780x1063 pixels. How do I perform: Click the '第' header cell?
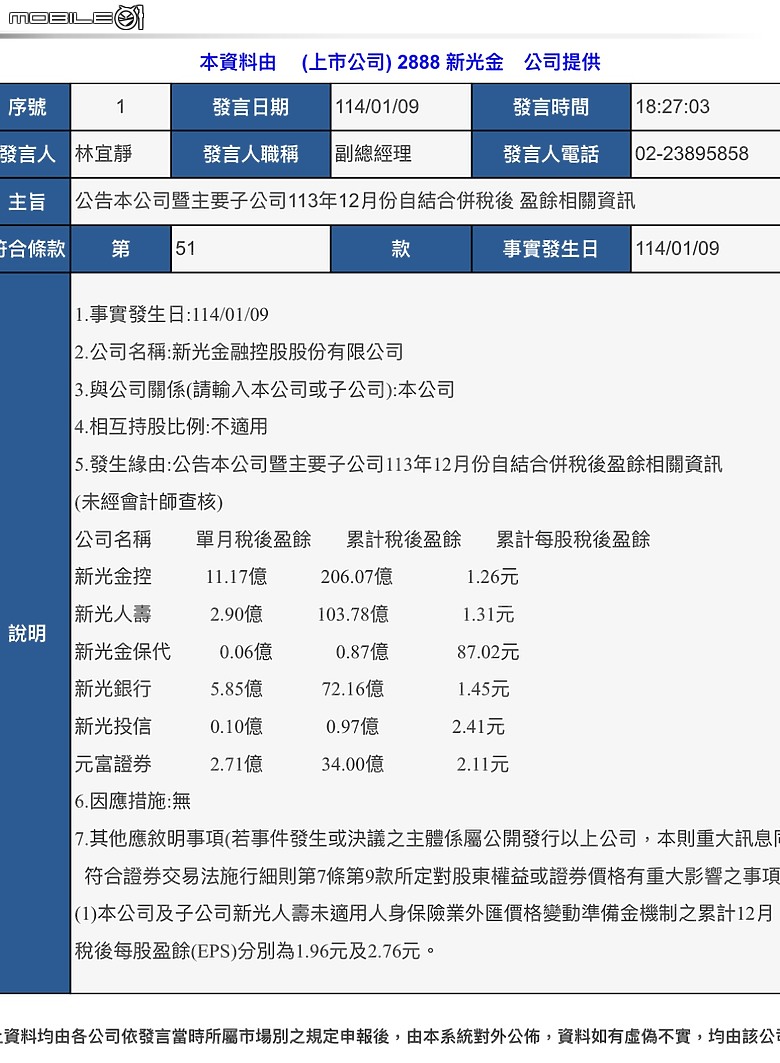click(121, 249)
